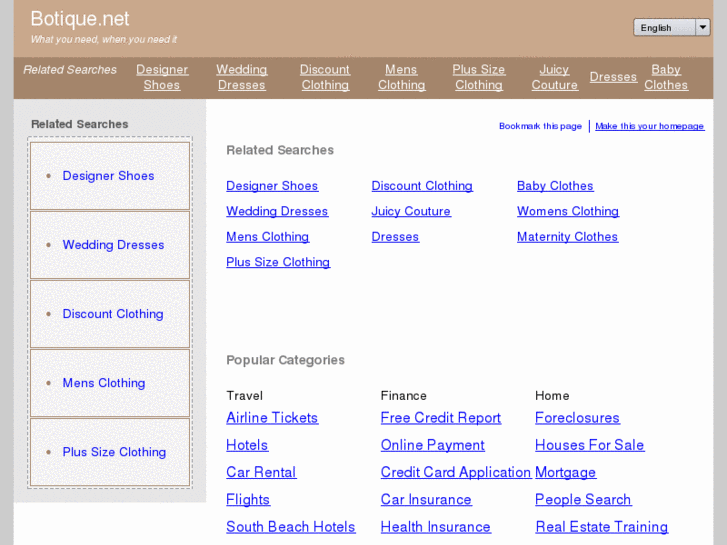The width and height of the screenshot is (727, 545).
Task: Click South Beach Hotels link
Action: [290, 527]
